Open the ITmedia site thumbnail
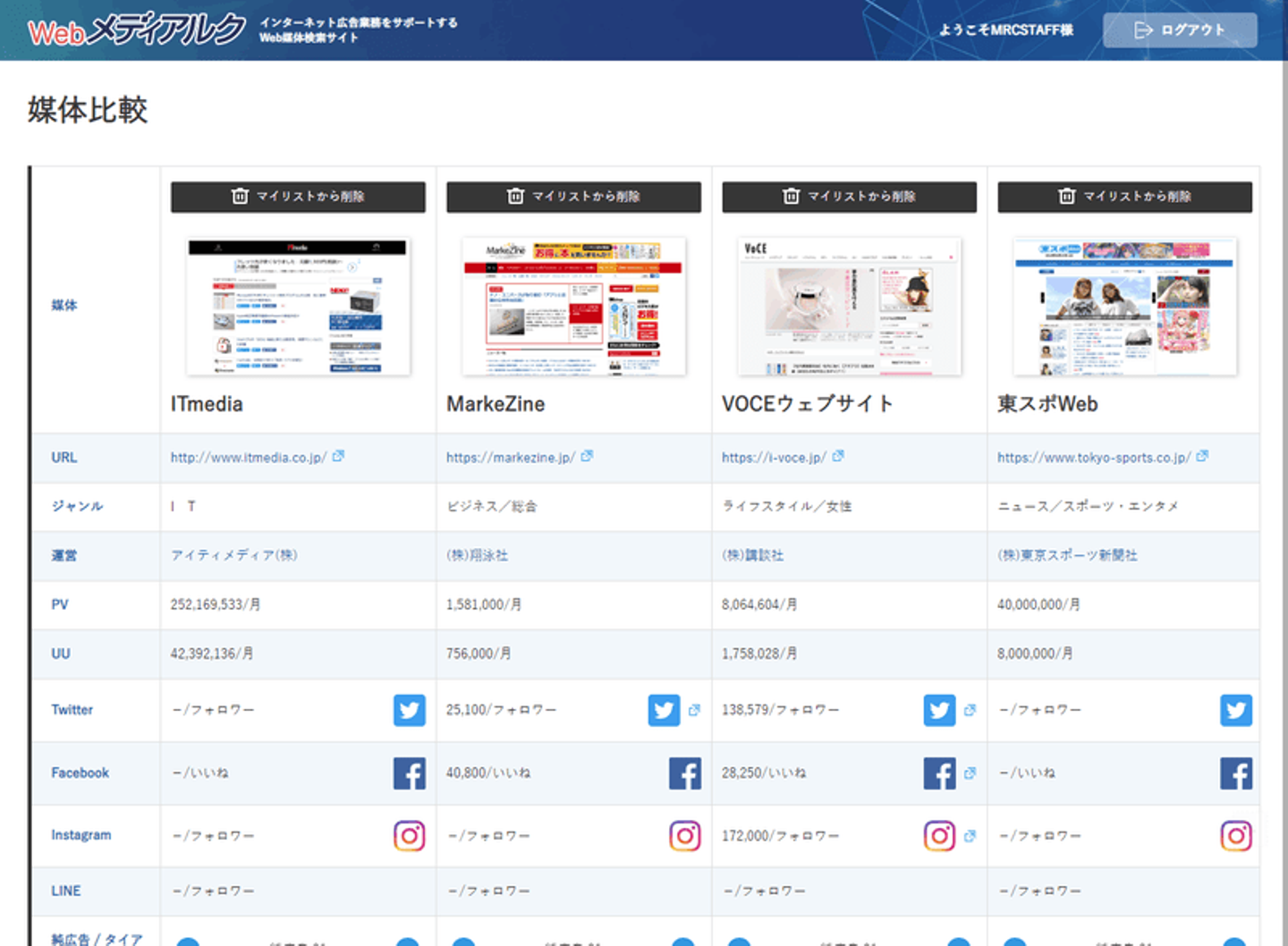Image resolution: width=1288 pixels, height=946 pixels. (298, 307)
